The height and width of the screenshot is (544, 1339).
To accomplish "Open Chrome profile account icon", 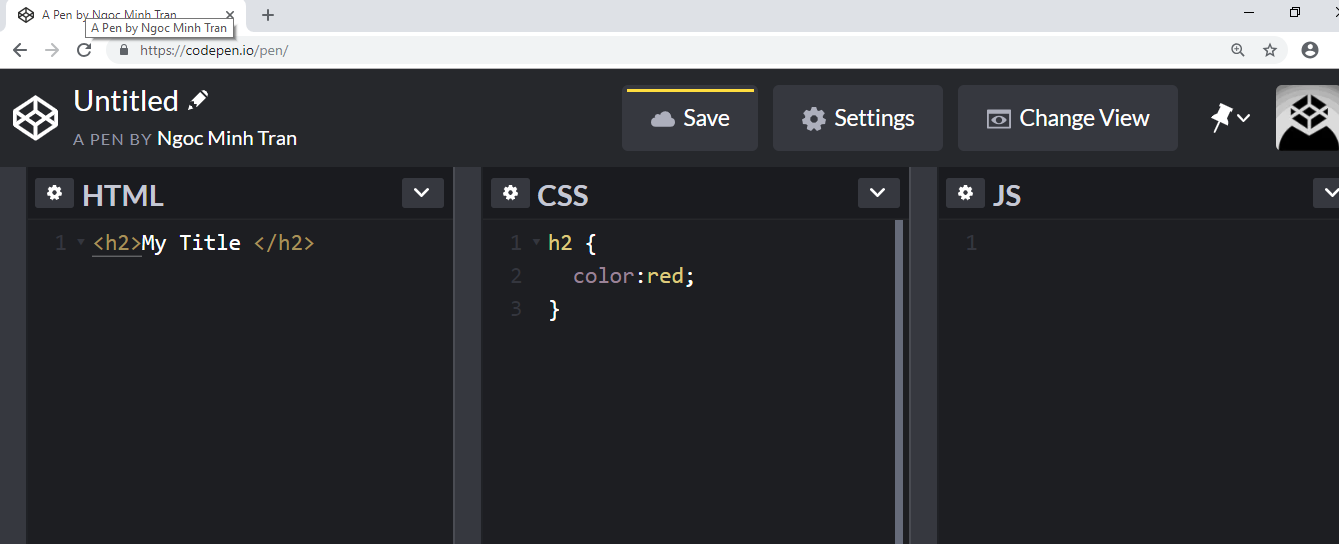I will (x=1310, y=50).
